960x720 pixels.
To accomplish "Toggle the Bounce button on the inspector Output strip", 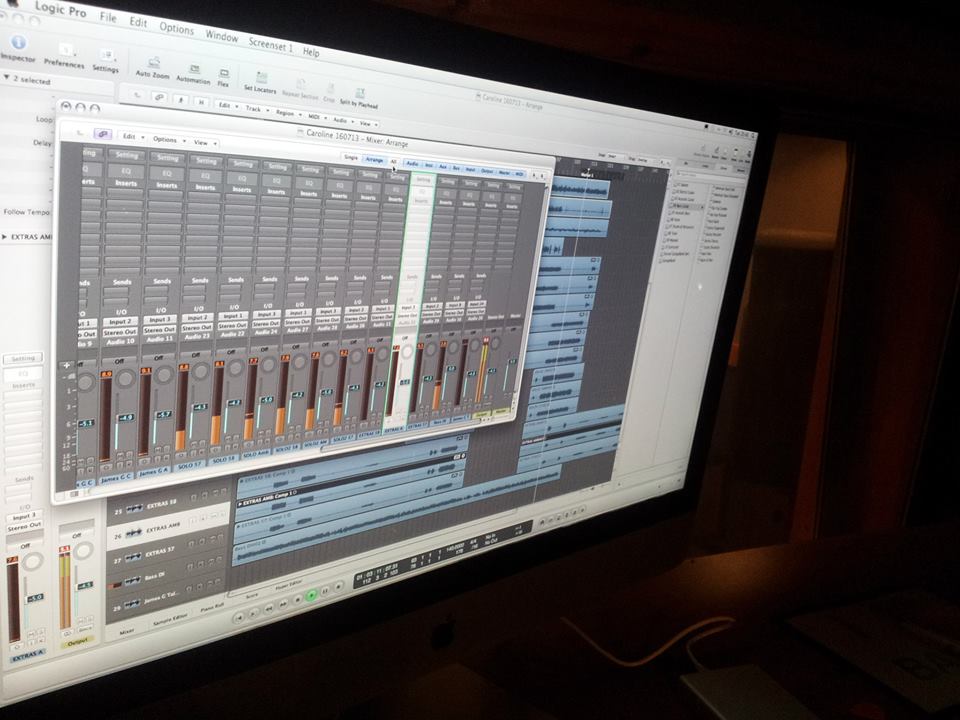I will (86, 630).
